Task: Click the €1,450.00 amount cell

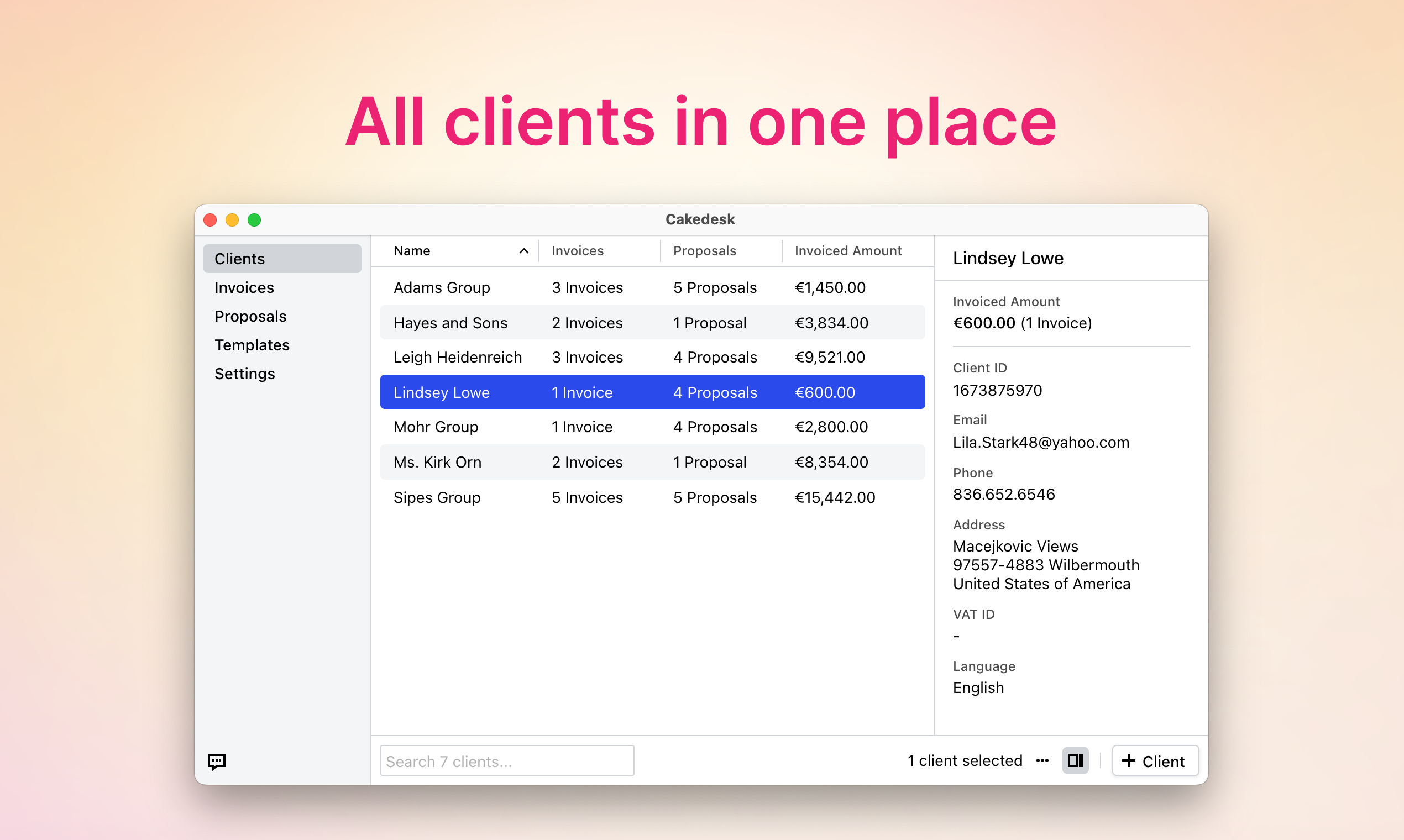Action: (x=830, y=287)
